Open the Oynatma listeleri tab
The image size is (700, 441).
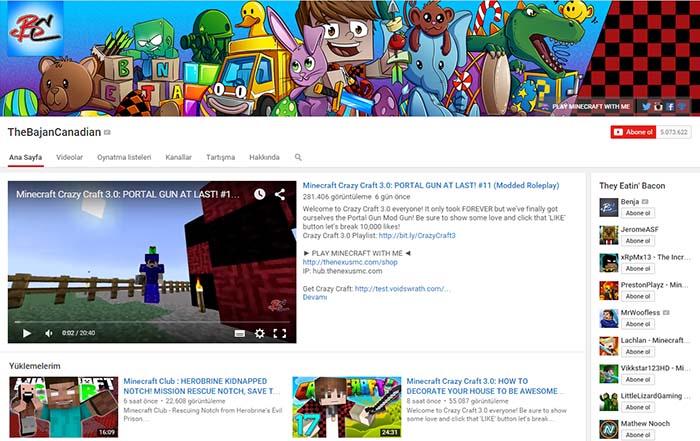(x=124, y=158)
